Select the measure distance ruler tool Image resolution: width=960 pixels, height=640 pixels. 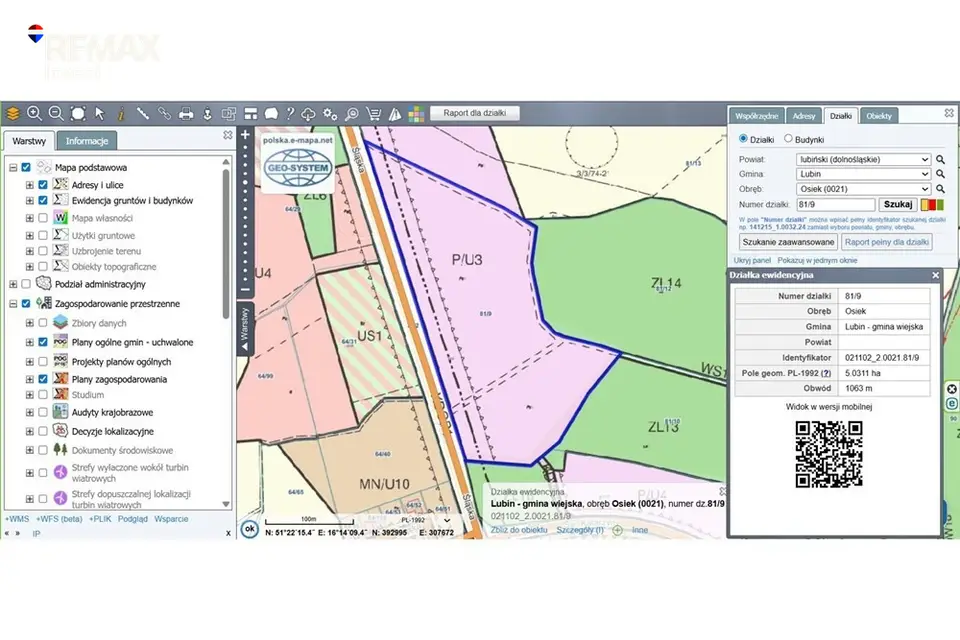click(143, 113)
